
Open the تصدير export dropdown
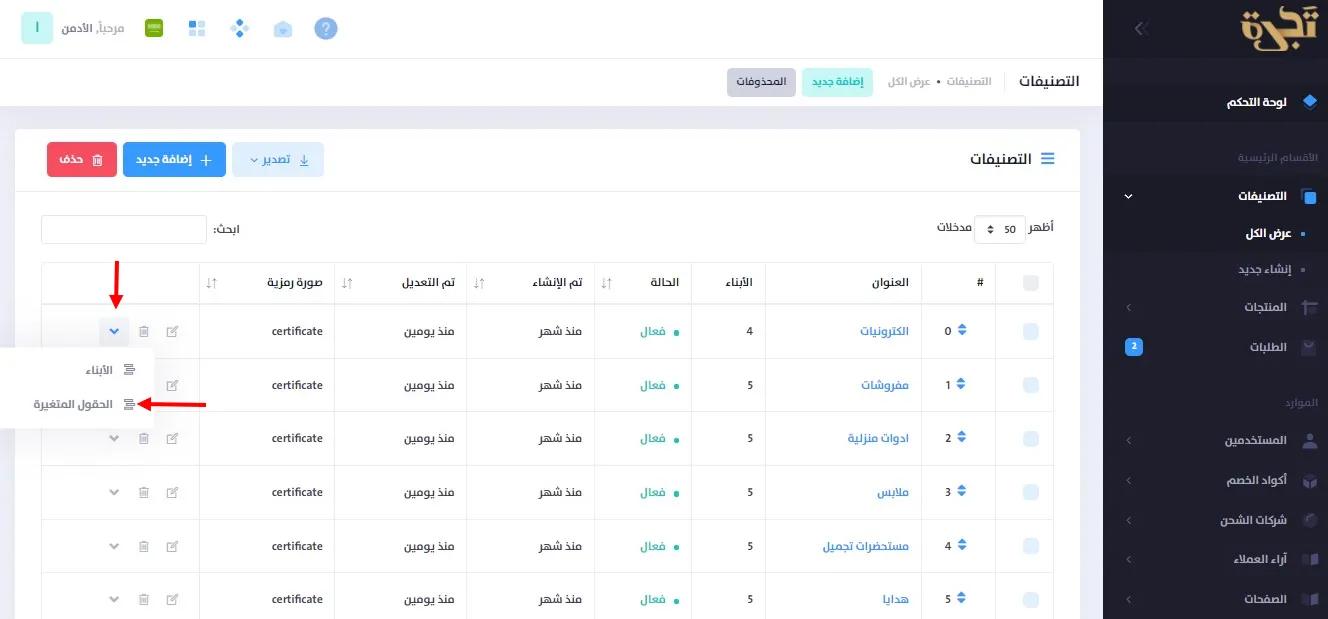click(278, 160)
